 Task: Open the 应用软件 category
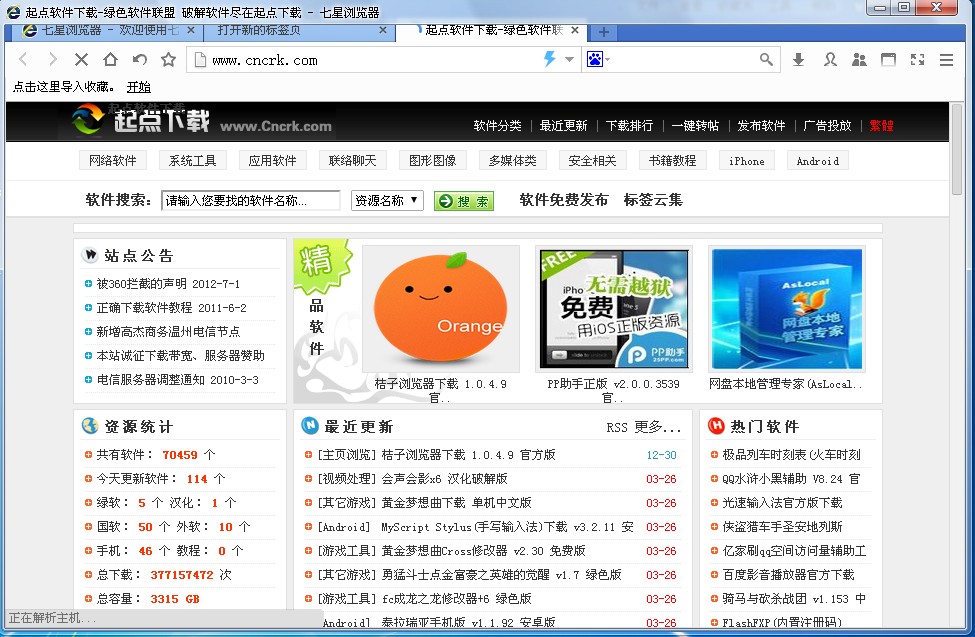[x=272, y=160]
